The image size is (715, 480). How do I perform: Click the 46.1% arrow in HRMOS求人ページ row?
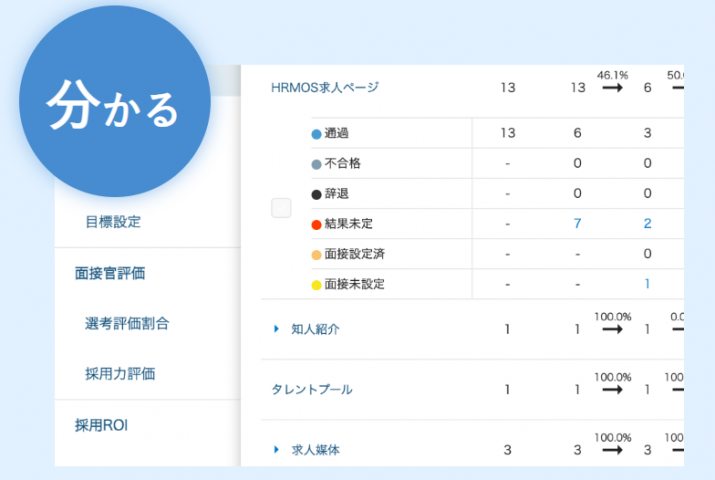[612, 88]
